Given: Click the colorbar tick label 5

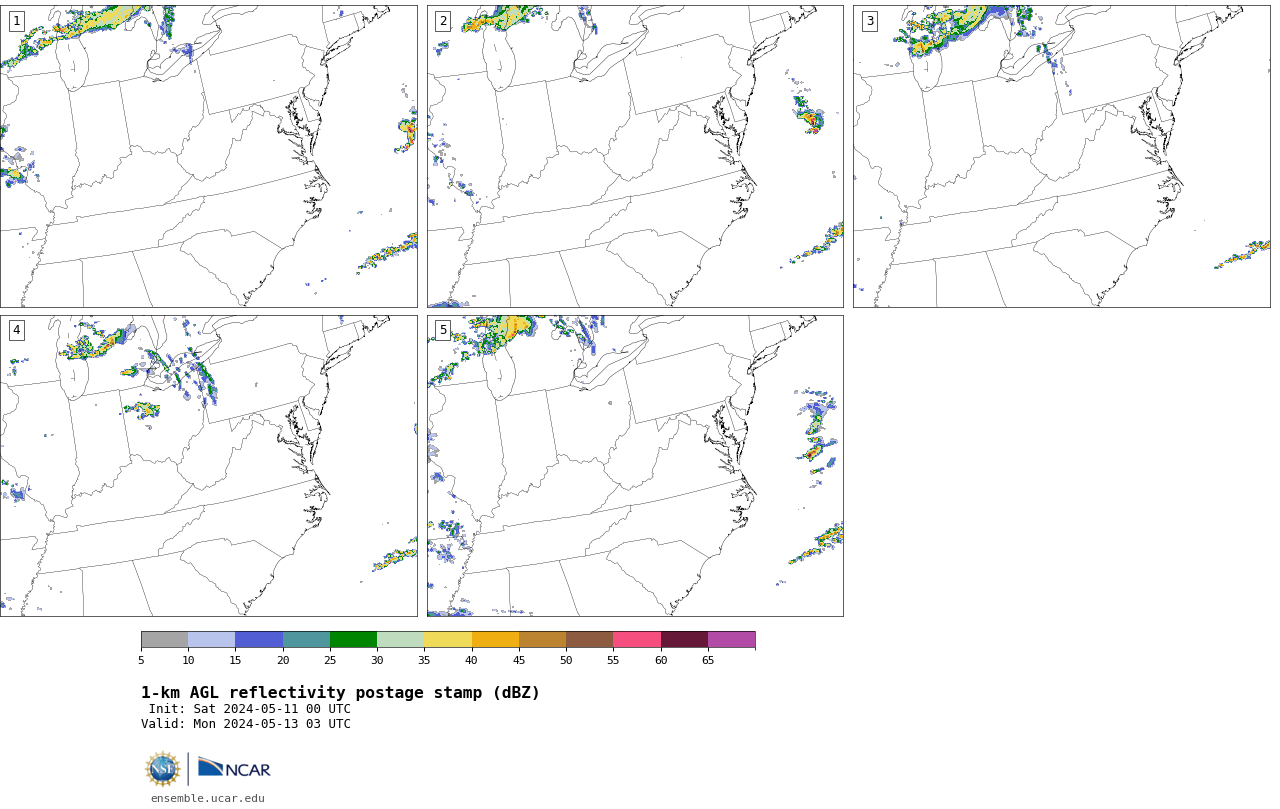Looking at the screenshot, I should tap(141, 660).
